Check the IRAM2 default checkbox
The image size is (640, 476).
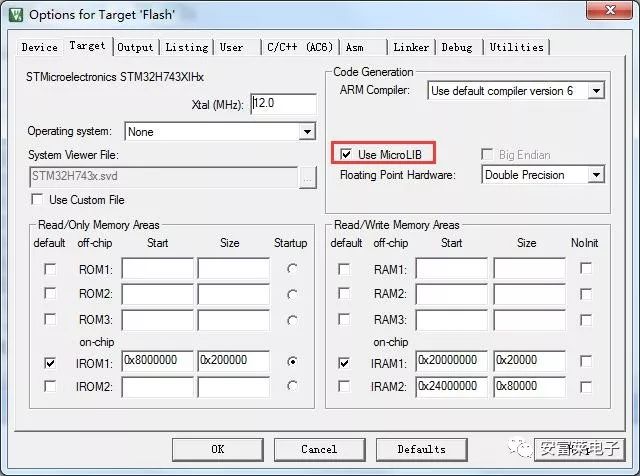(344, 386)
